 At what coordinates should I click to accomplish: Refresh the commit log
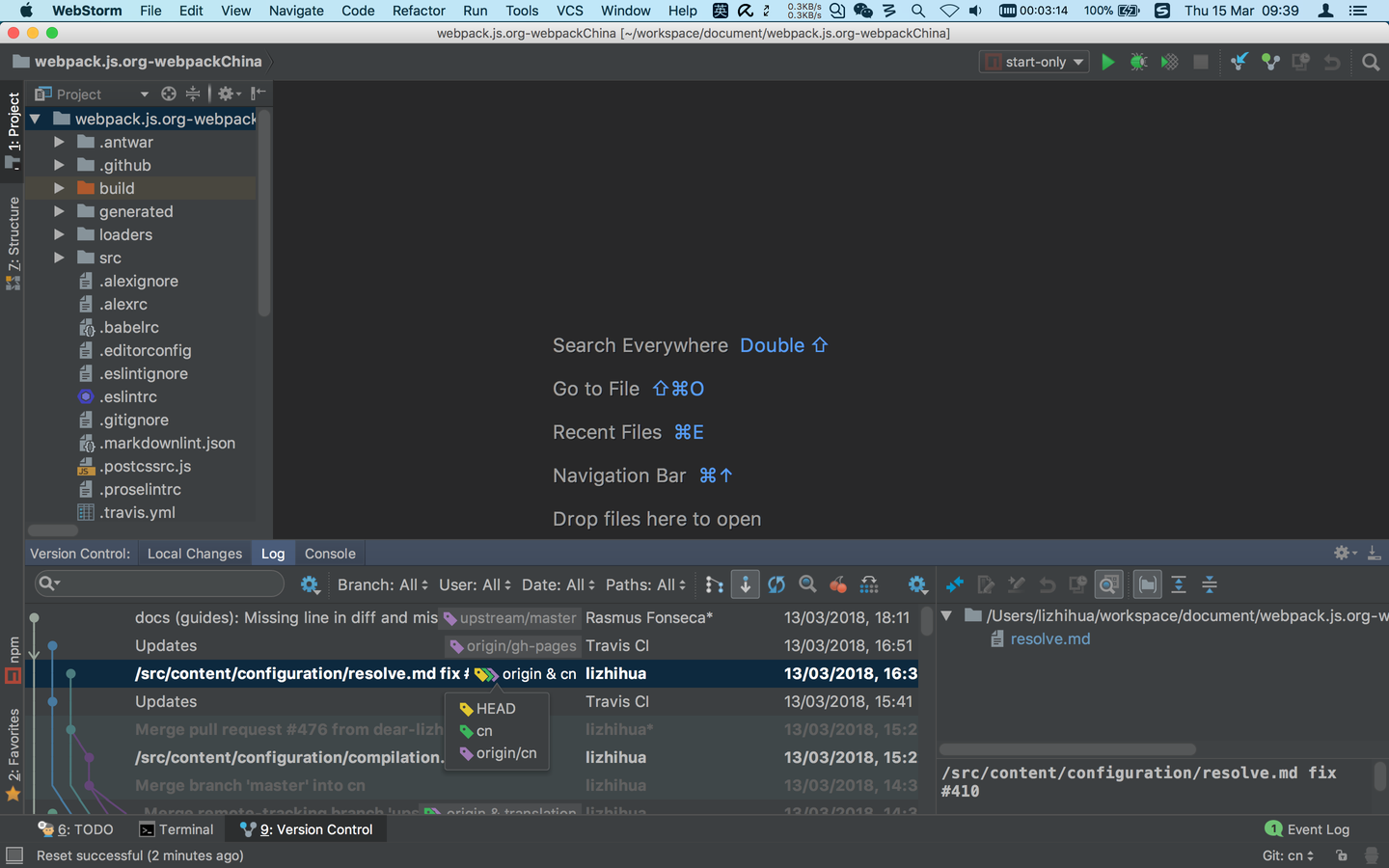(776, 583)
